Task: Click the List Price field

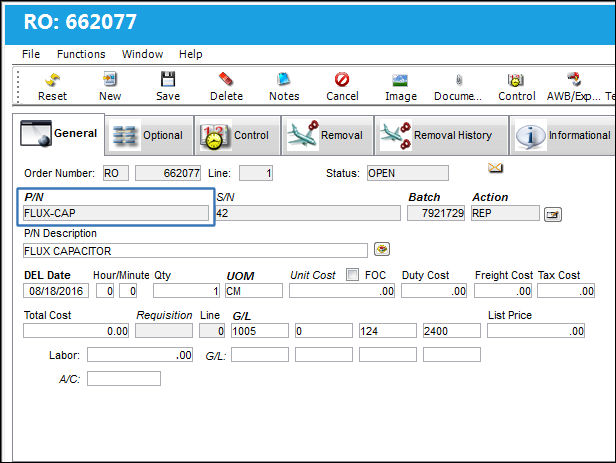Action: pos(536,331)
